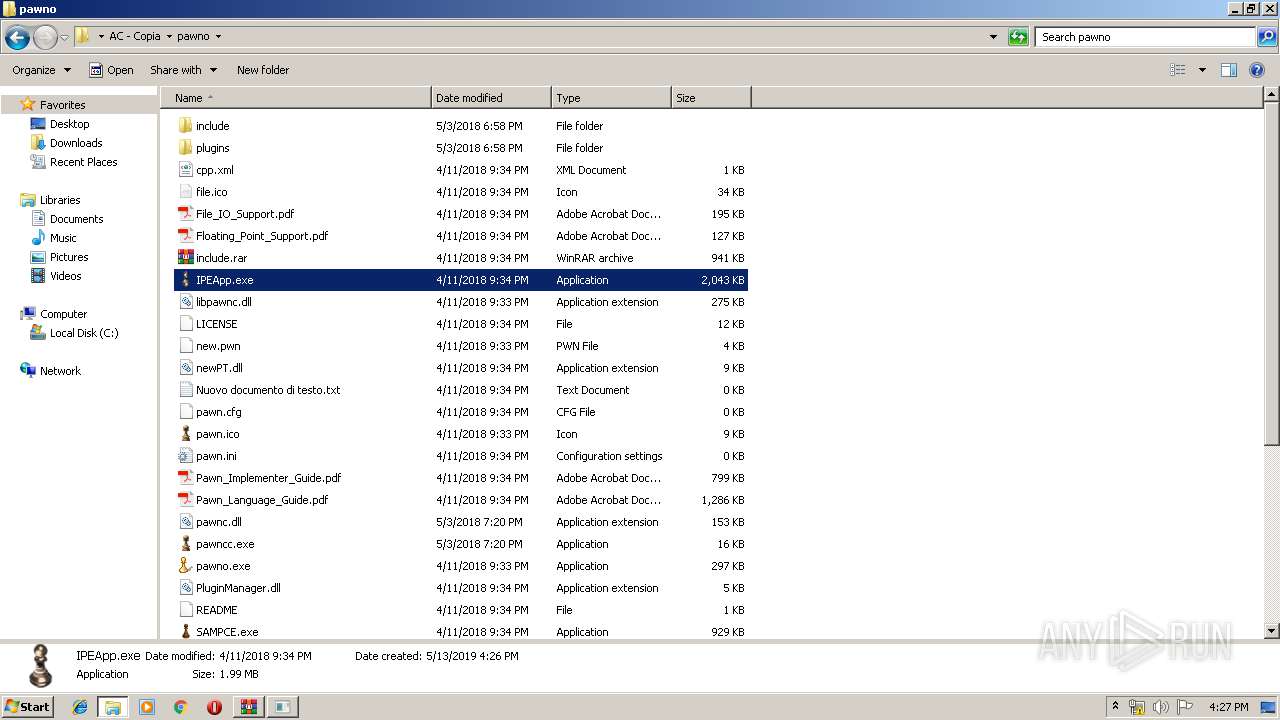Viewport: 1280px width, 720px height.
Task: Click the libpawnc.dll file icon
Action: (185, 302)
